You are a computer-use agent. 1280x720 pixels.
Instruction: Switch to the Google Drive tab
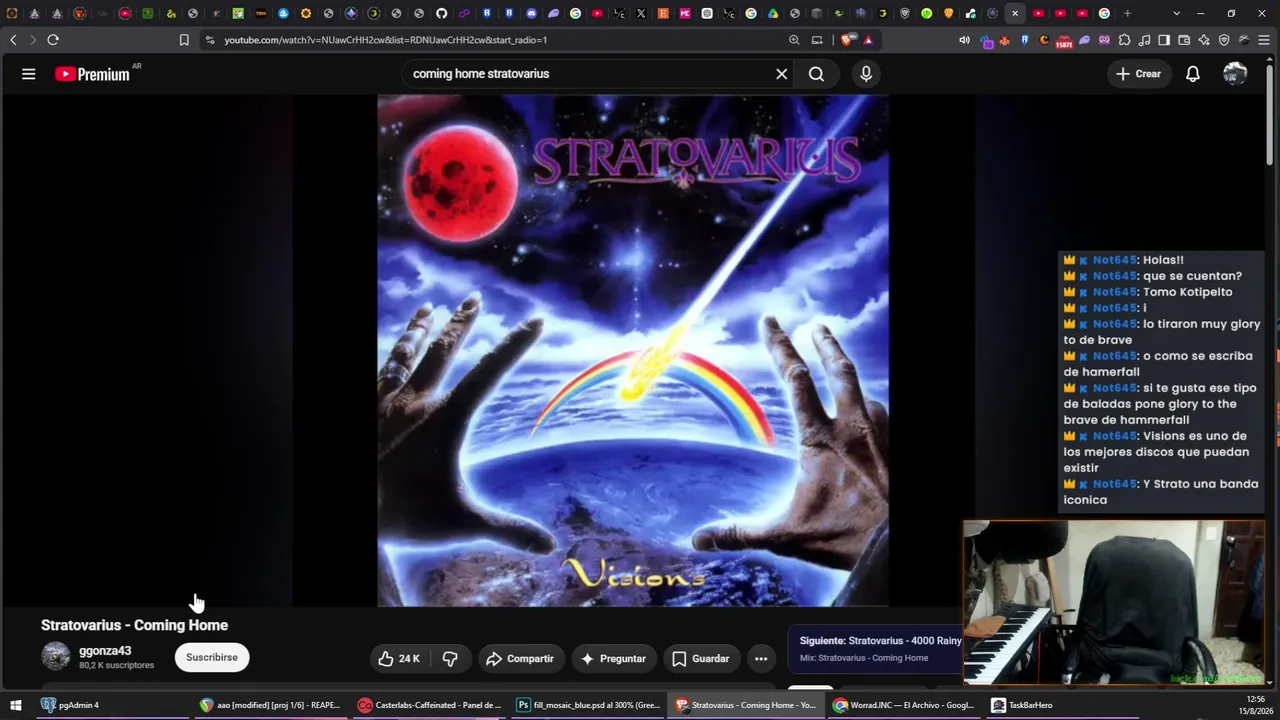pos(773,13)
